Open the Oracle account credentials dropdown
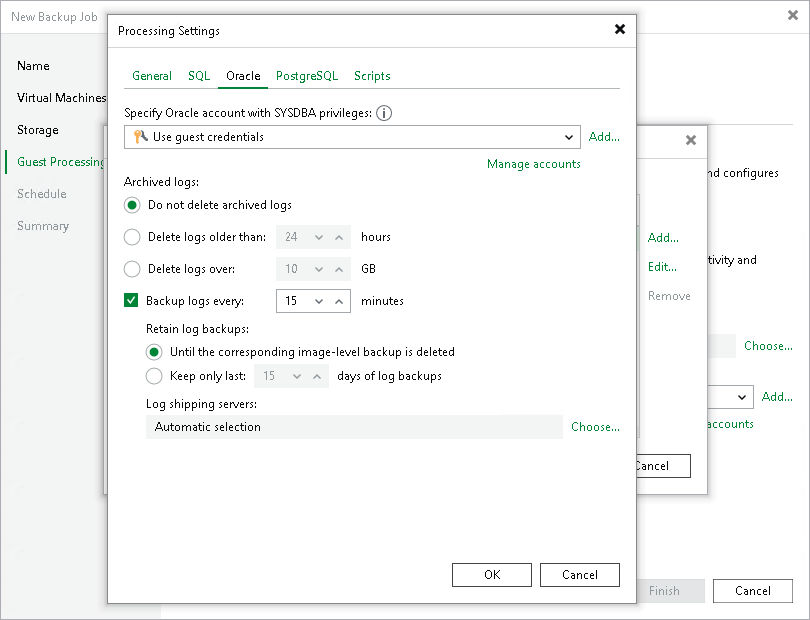The height and width of the screenshot is (620, 810). pos(569,137)
